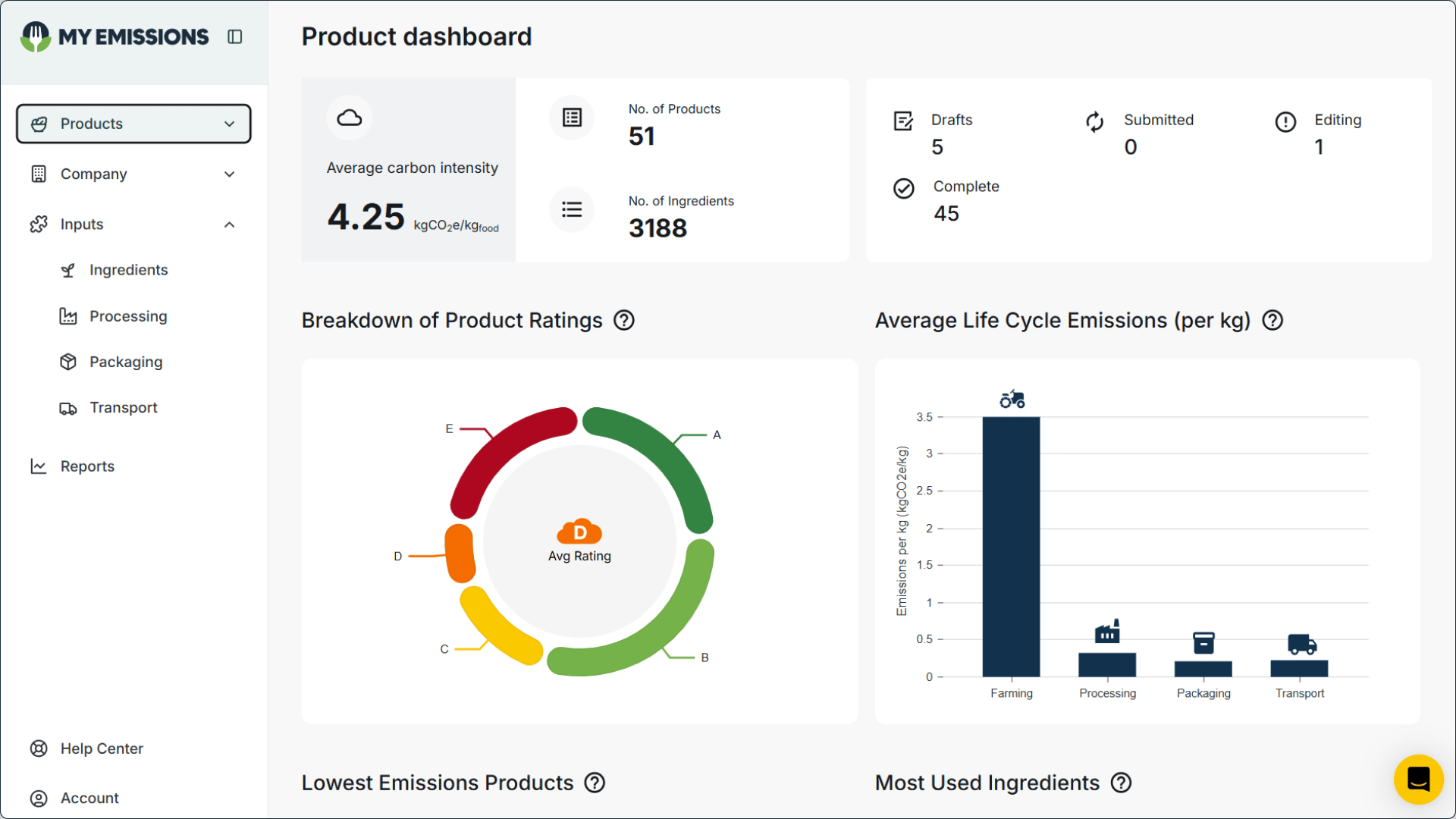The width and height of the screenshot is (1456, 819).
Task: Open Ingredients in the sidebar
Action: (x=128, y=270)
